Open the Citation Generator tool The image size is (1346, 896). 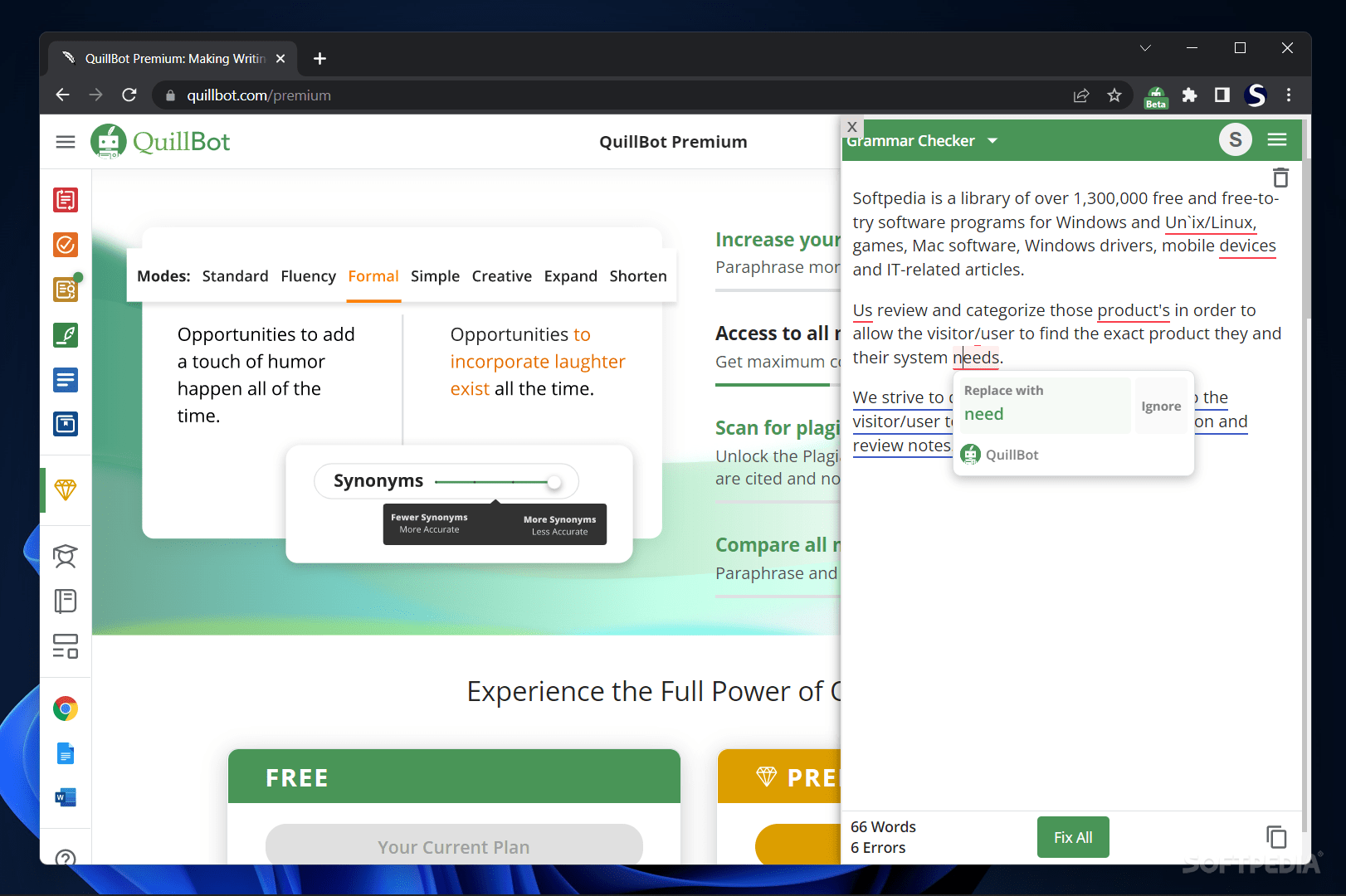click(x=66, y=424)
